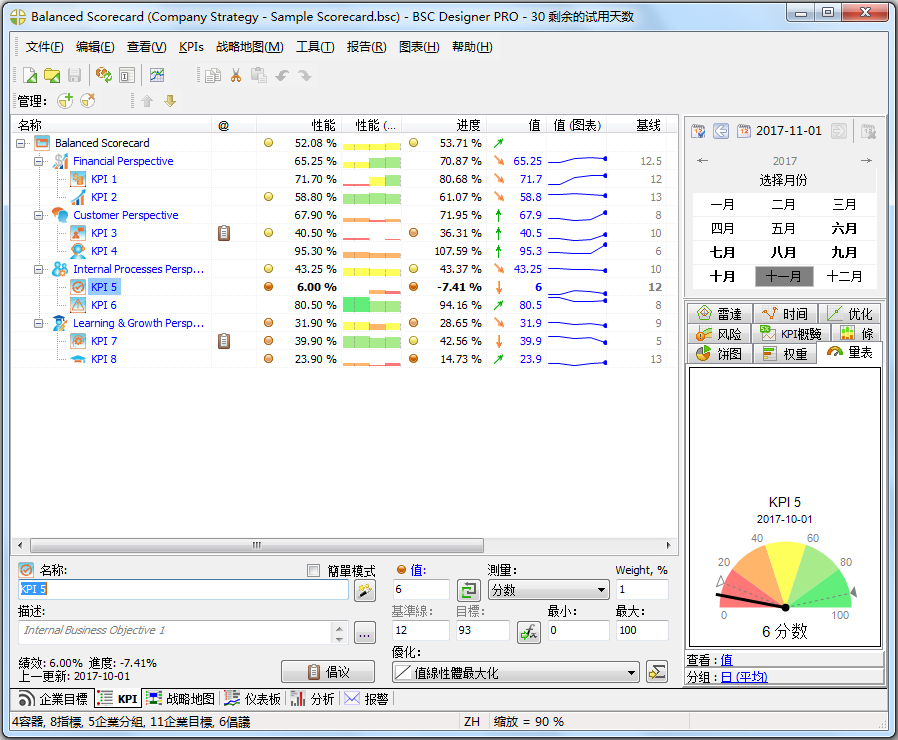
Task: Move item down with yellow arrow
Action: tap(170, 101)
